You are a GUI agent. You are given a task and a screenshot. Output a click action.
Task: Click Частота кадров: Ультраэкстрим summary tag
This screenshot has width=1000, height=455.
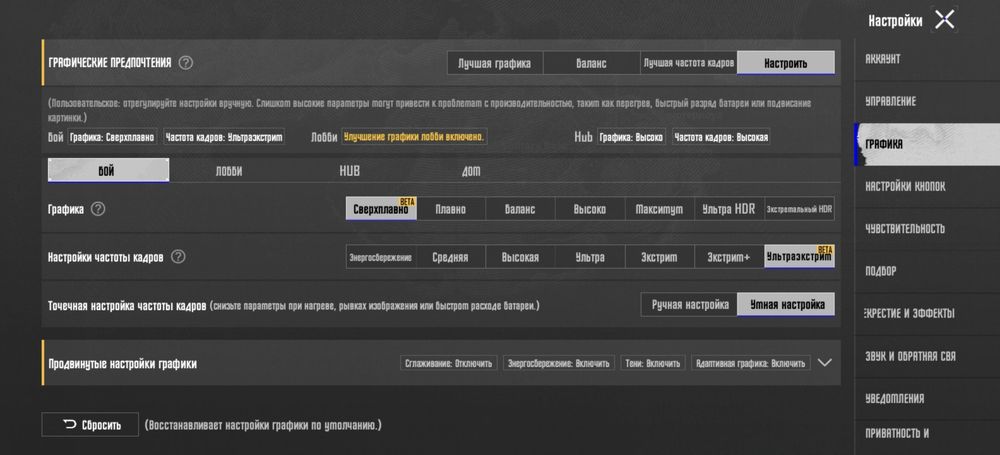coord(224,137)
